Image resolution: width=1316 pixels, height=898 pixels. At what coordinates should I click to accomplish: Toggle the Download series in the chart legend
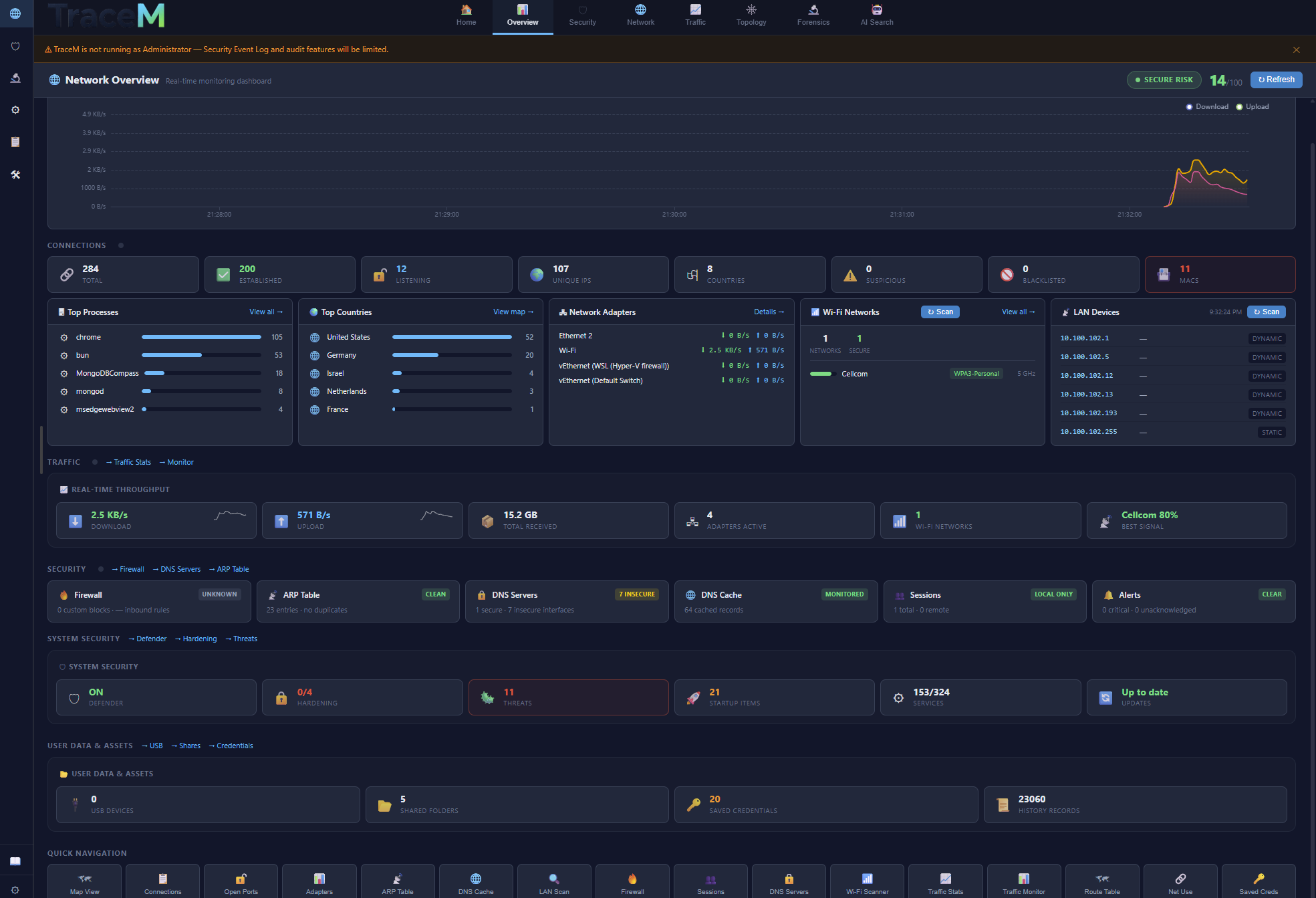pos(1207,107)
